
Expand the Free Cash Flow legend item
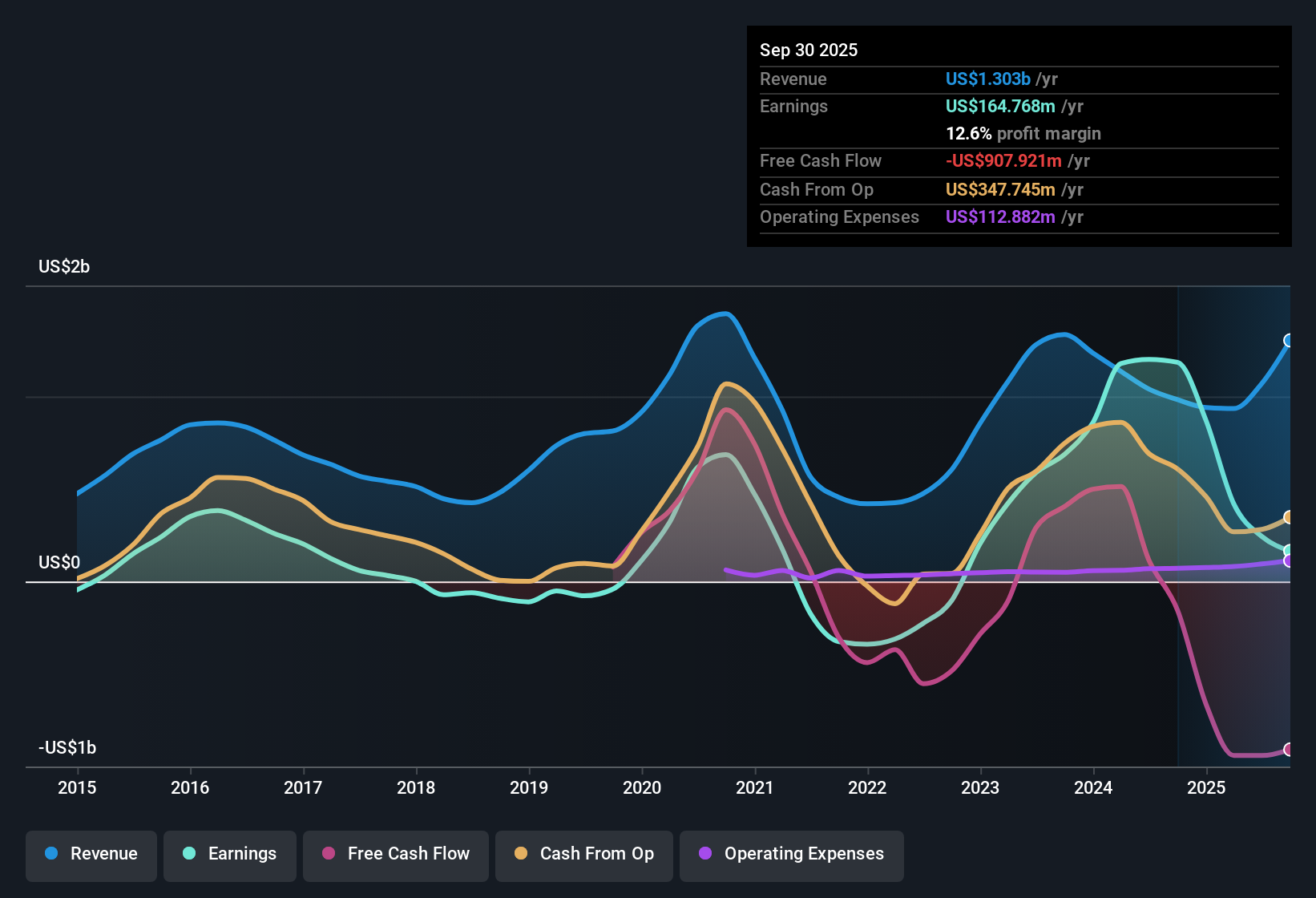coord(395,854)
